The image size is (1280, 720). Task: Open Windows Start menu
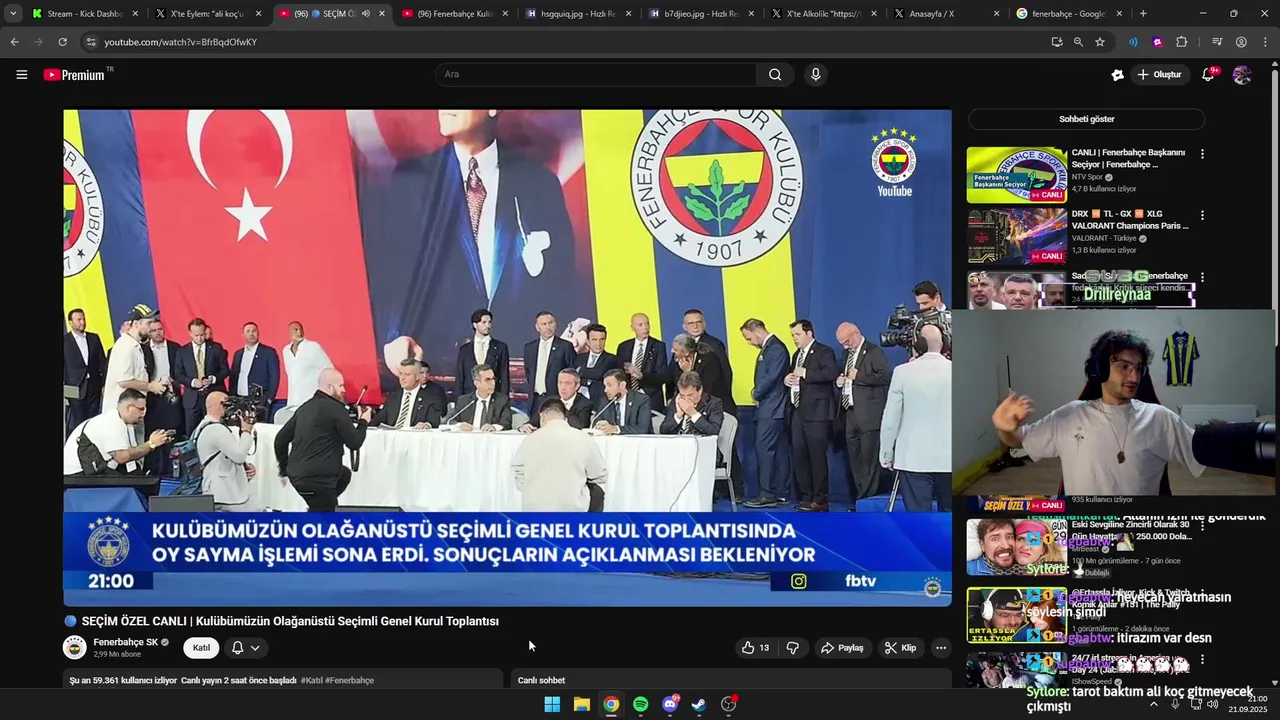[x=552, y=704]
